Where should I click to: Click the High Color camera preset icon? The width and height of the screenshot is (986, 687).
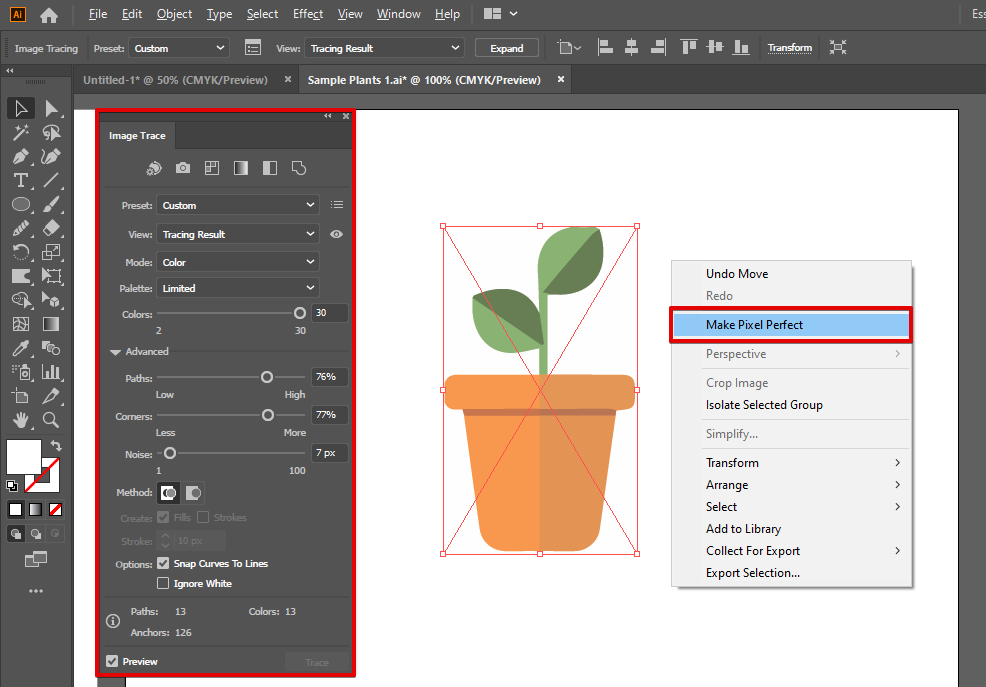point(183,169)
